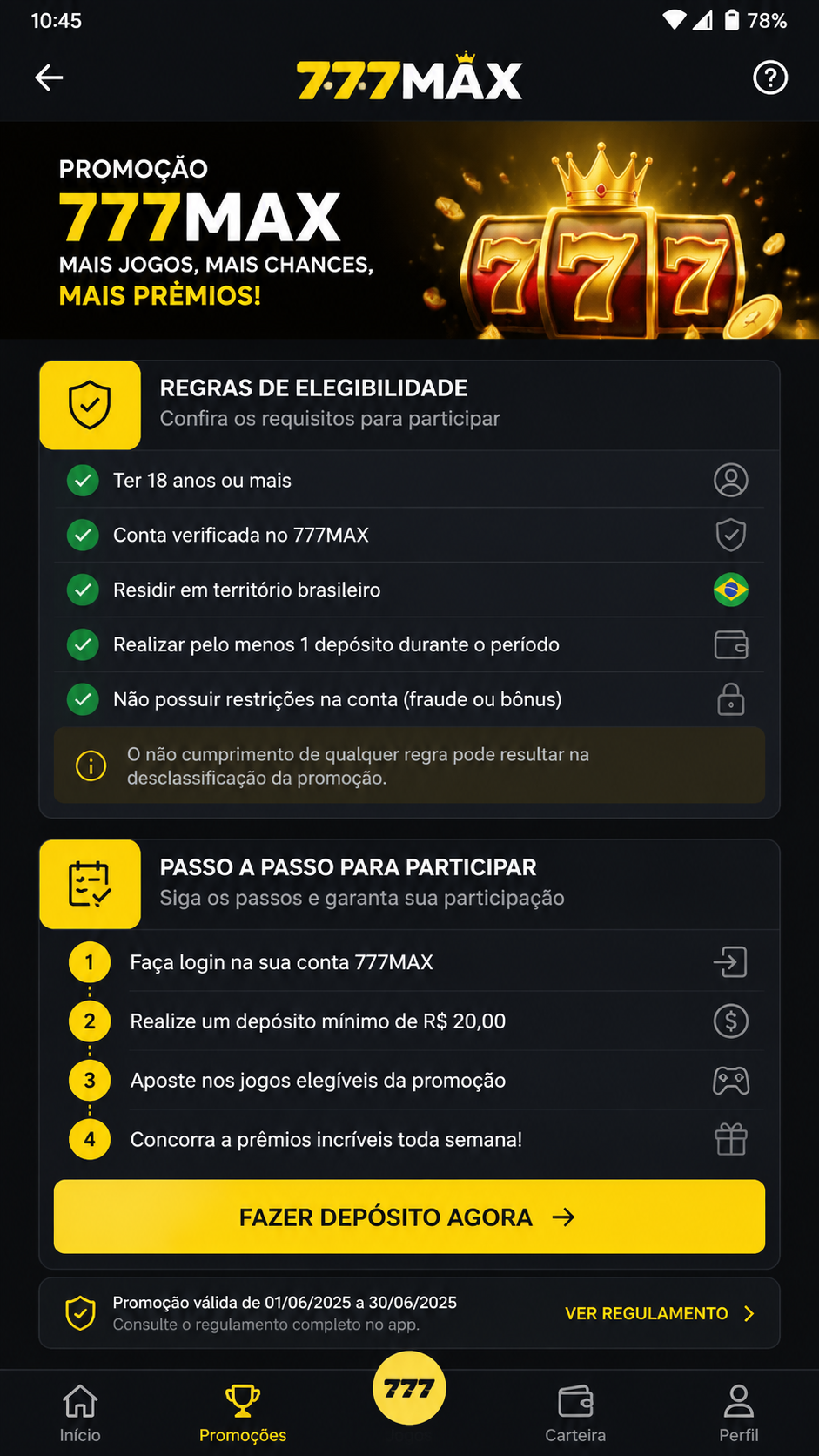Tap the round 777 center button
The image size is (819, 1456).
(409, 1388)
